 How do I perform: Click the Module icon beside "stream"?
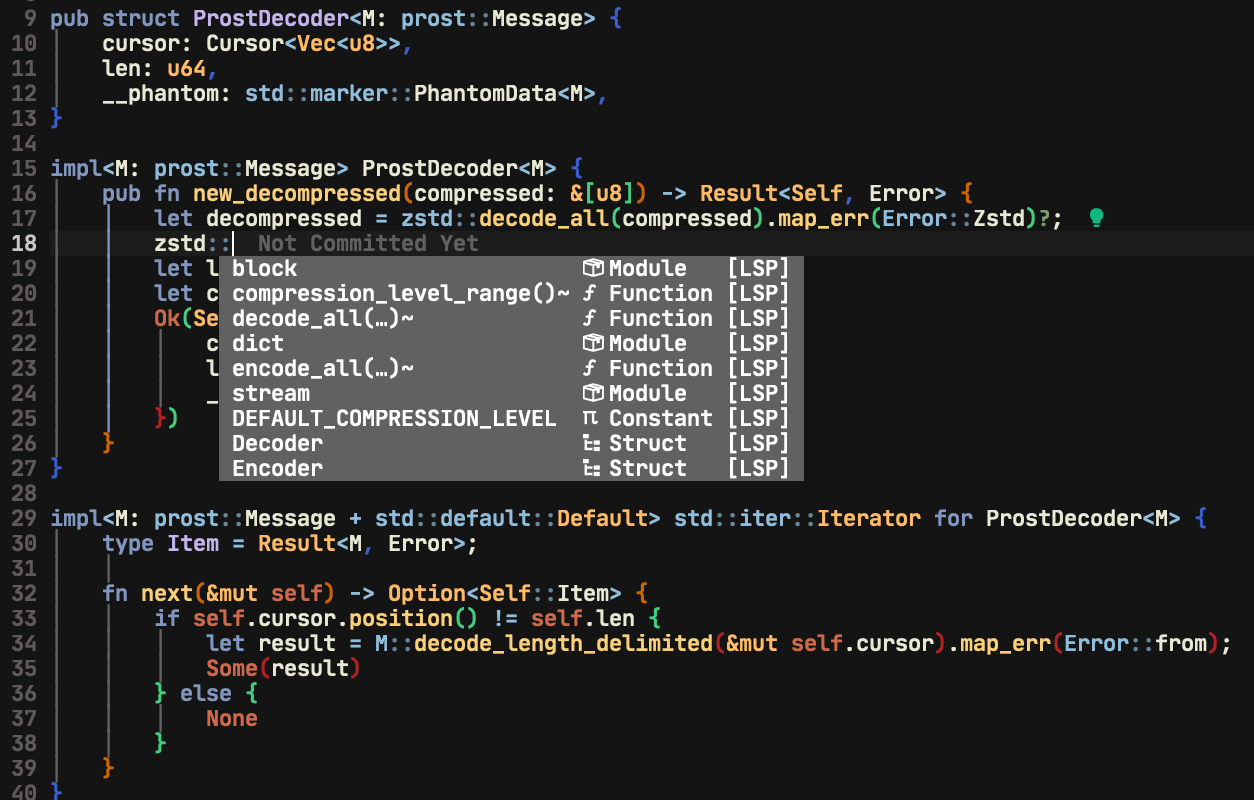pos(592,392)
